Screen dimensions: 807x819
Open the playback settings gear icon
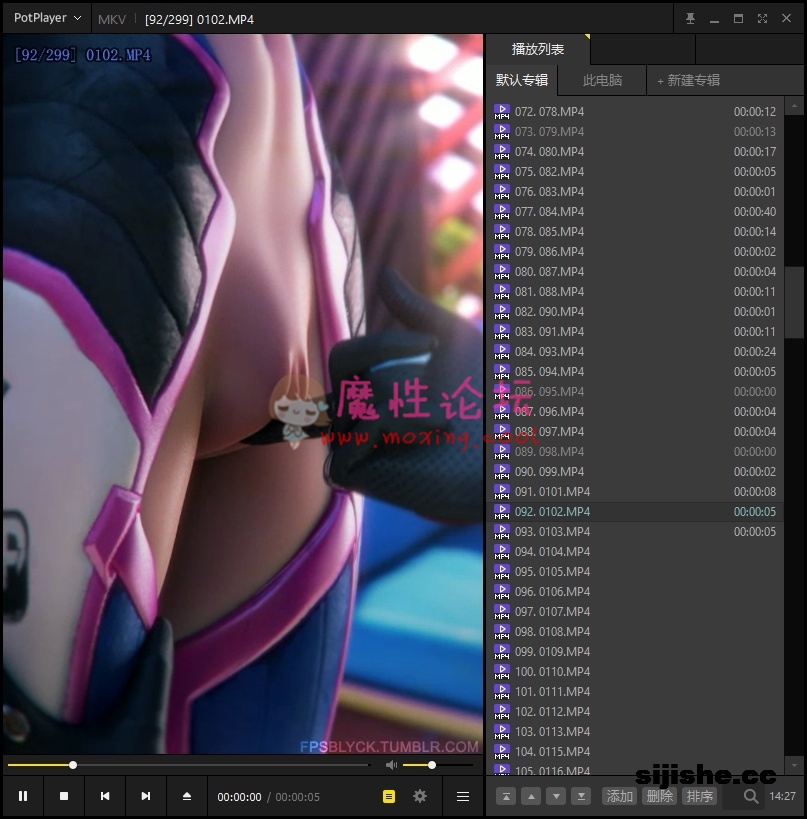coord(419,796)
